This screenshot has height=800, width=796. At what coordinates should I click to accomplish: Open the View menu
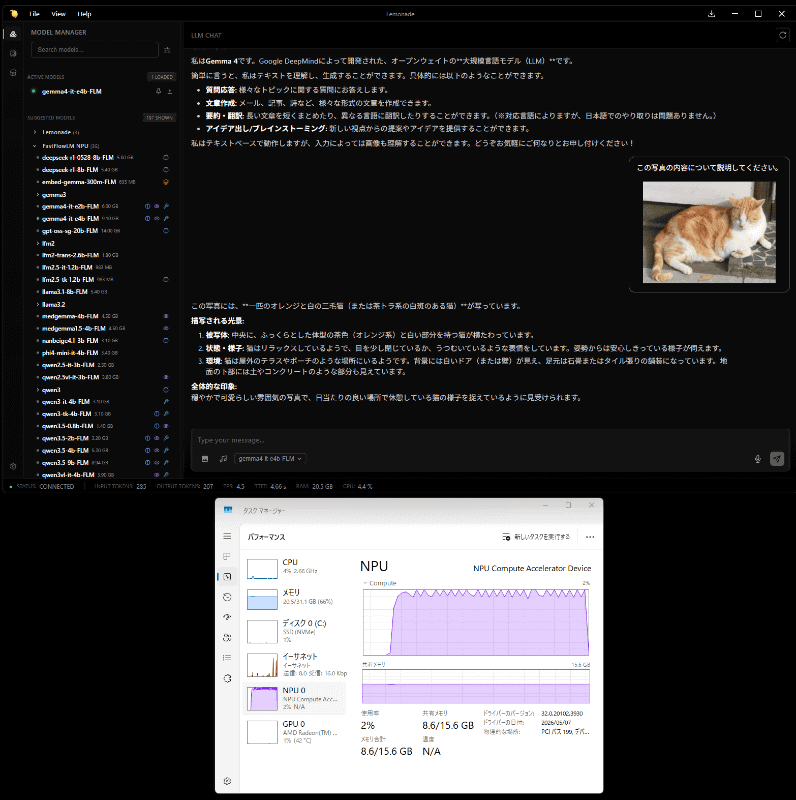58,14
